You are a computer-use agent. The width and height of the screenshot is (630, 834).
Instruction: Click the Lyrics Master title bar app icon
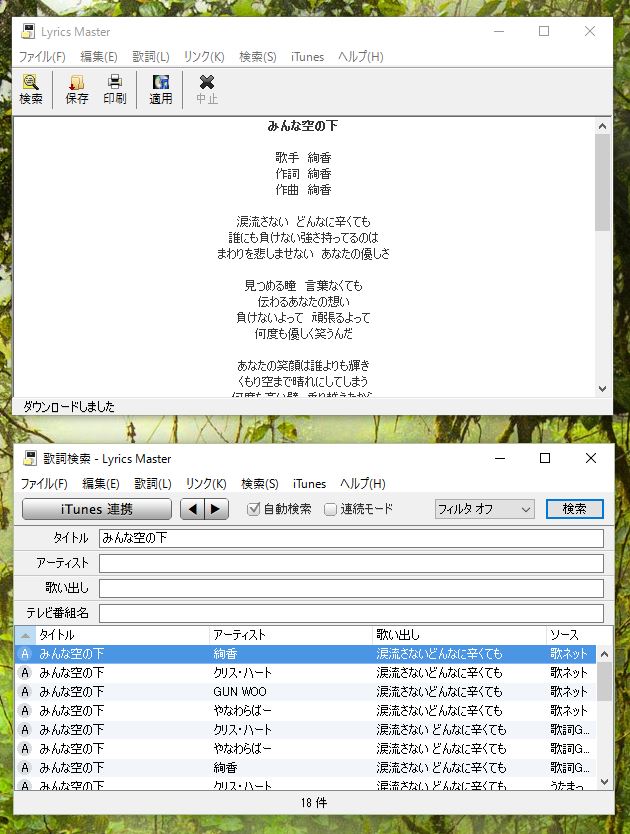[28, 31]
